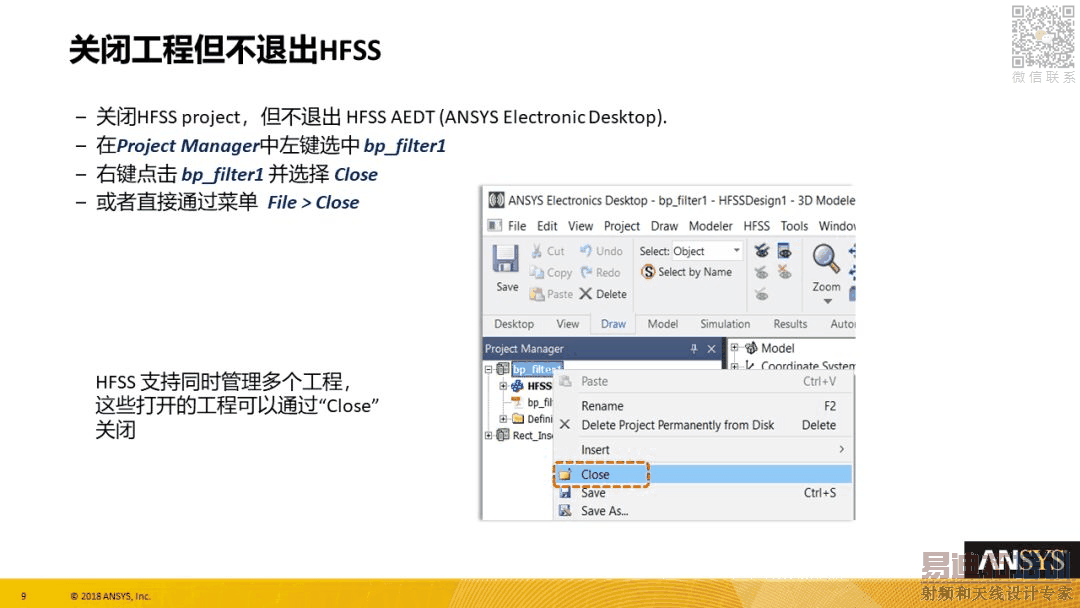
Task: Click the ribbon Paste clipboard button beside Delete
Action: click(x=551, y=294)
